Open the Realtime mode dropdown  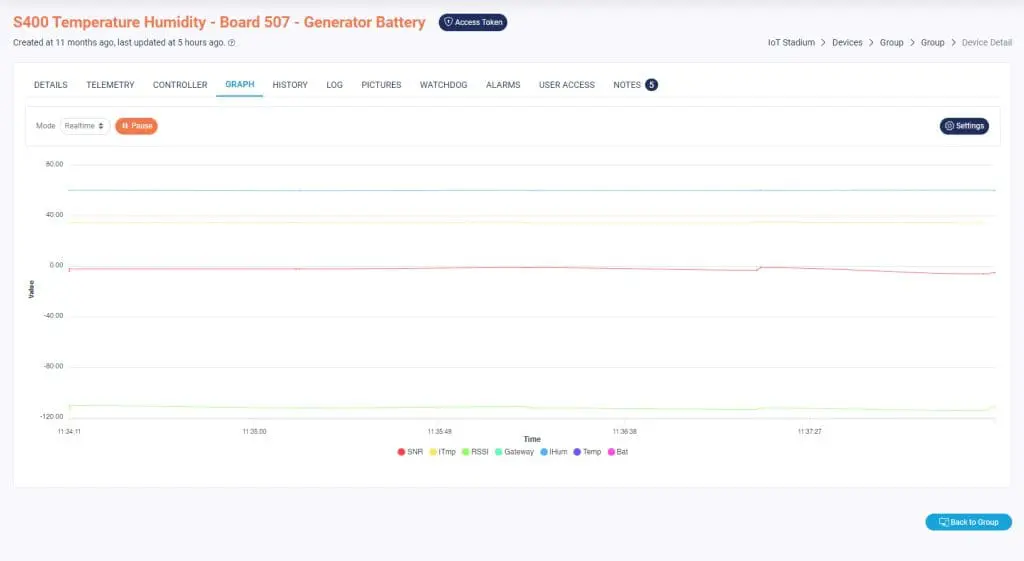click(x=85, y=126)
